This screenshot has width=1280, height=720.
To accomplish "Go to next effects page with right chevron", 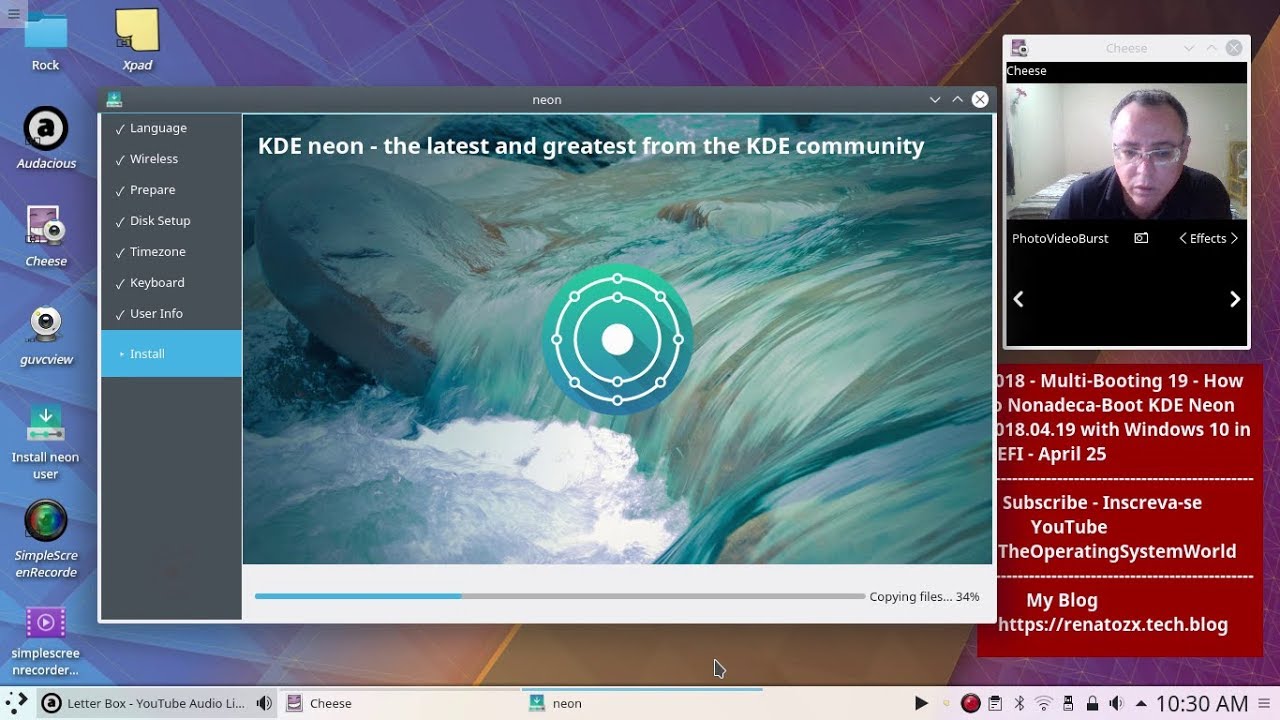I will tap(1234, 239).
